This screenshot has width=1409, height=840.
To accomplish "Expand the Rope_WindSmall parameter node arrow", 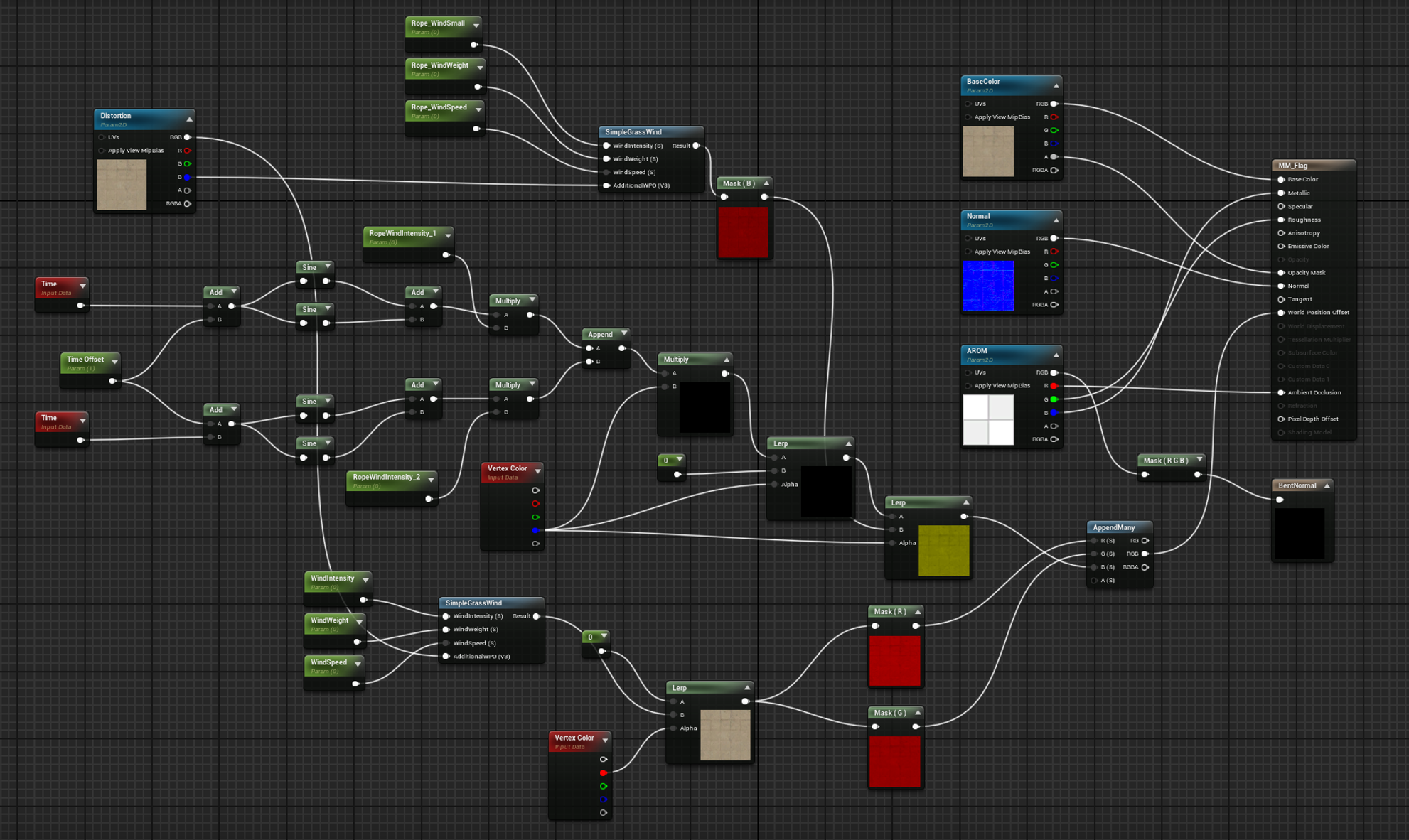I will coord(476,25).
